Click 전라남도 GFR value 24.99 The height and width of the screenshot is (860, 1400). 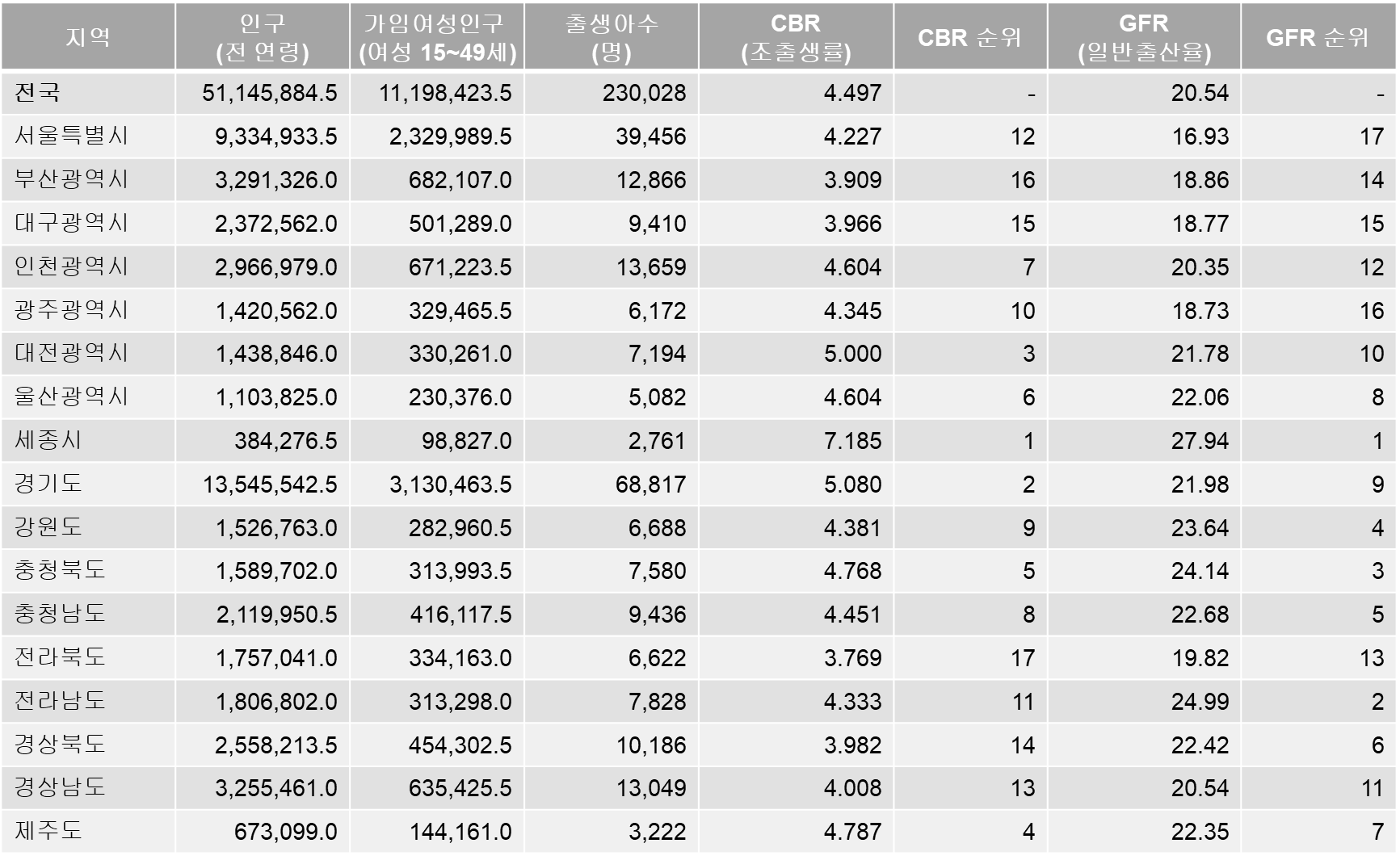point(1200,701)
